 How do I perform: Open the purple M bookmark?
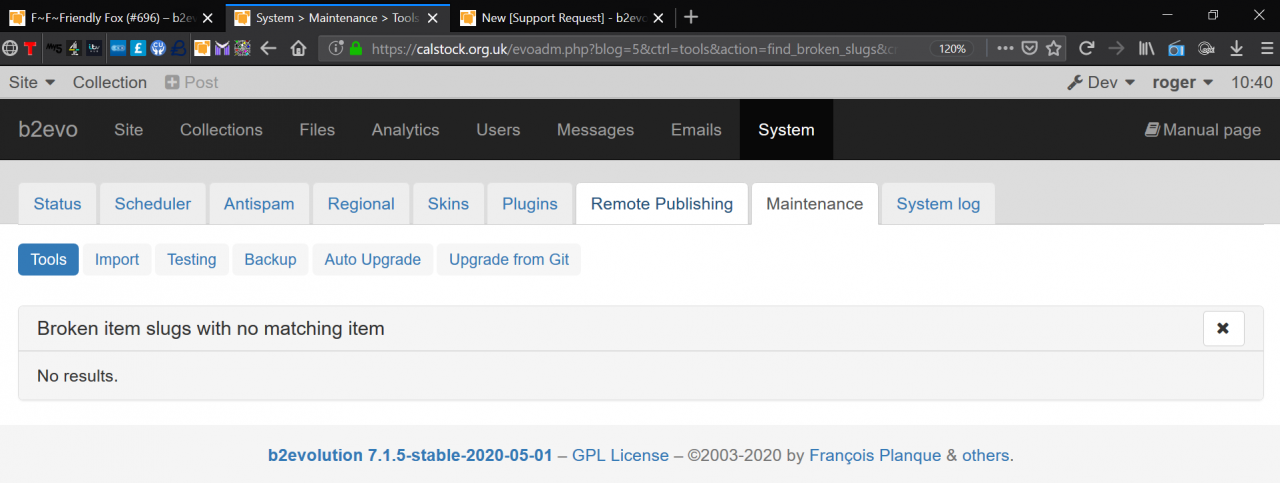[222, 48]
